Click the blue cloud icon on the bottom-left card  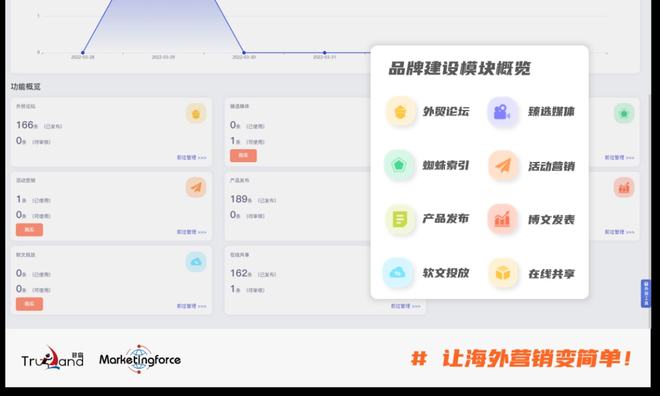[x=196, y=262]
